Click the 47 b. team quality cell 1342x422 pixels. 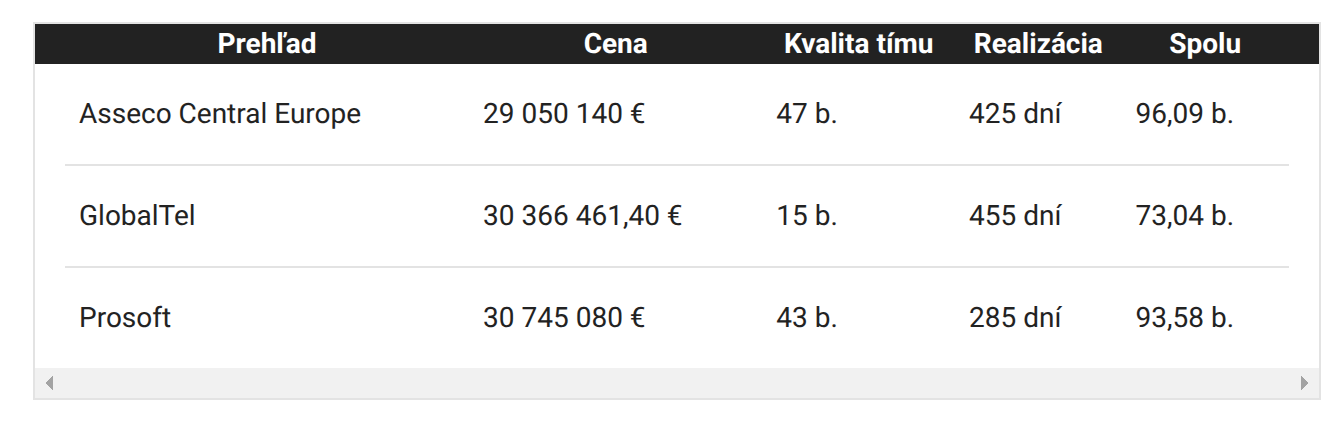[x=806, y=114]
